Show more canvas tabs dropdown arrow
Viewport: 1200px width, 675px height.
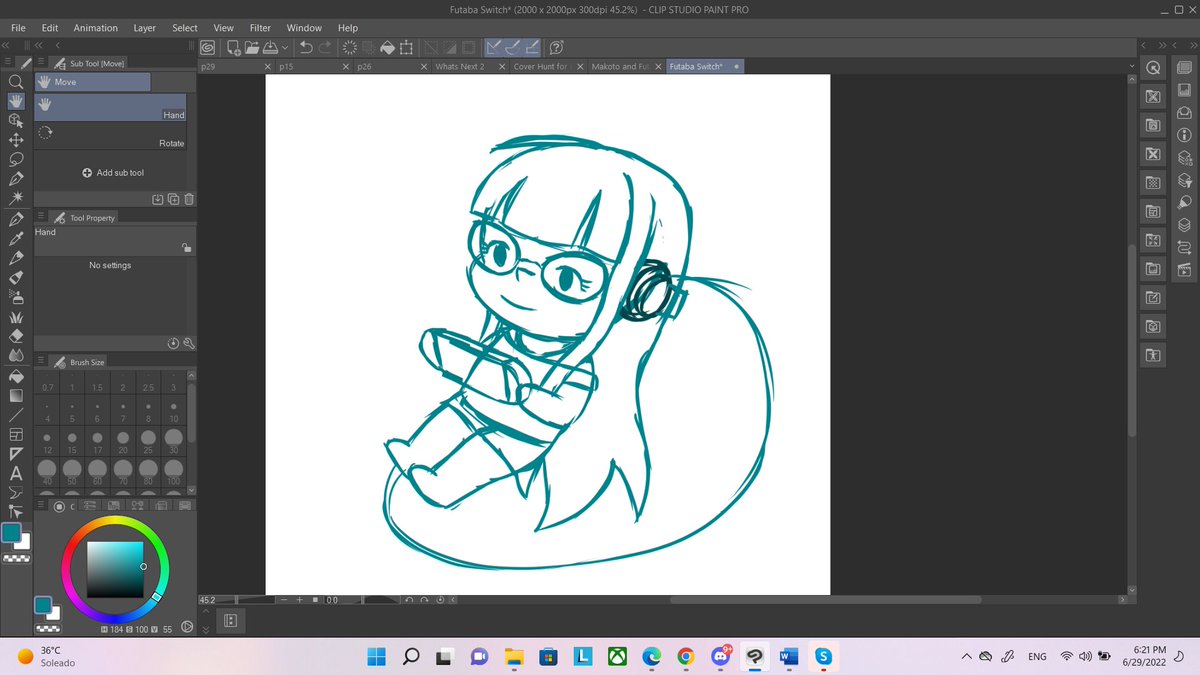click(x=1132, y=66)
